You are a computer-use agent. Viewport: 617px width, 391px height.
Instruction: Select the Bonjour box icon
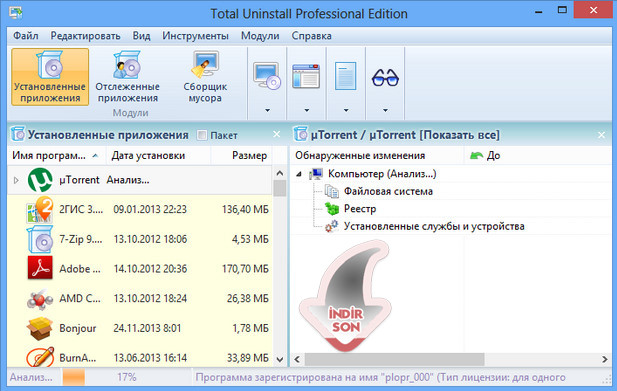(40, 328)
